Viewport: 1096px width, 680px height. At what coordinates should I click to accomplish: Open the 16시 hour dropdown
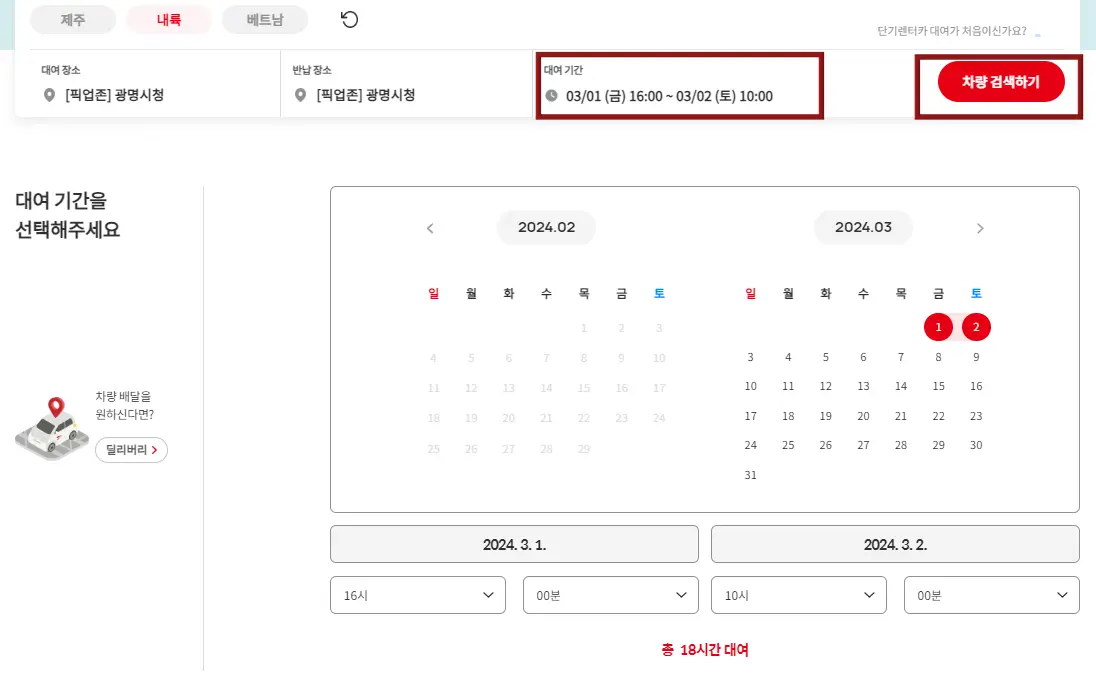[418, 595]
